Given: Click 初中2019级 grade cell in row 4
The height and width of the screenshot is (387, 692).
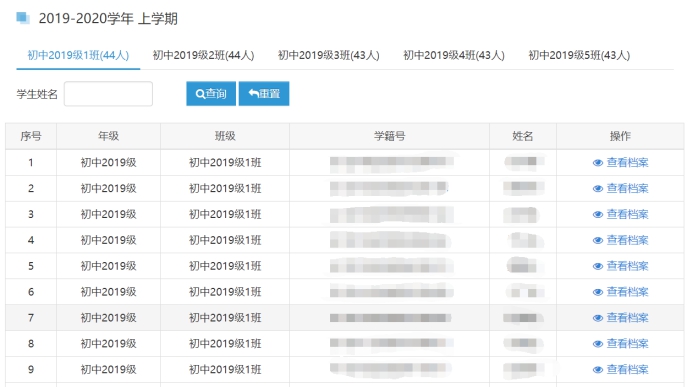Looking at the screenshot, I should point(109,240).
